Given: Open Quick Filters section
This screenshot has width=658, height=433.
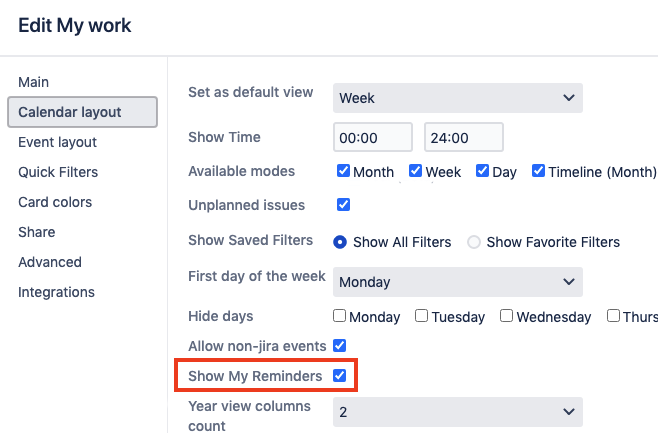Looking at the screenshot, I should tap(58, 172).
